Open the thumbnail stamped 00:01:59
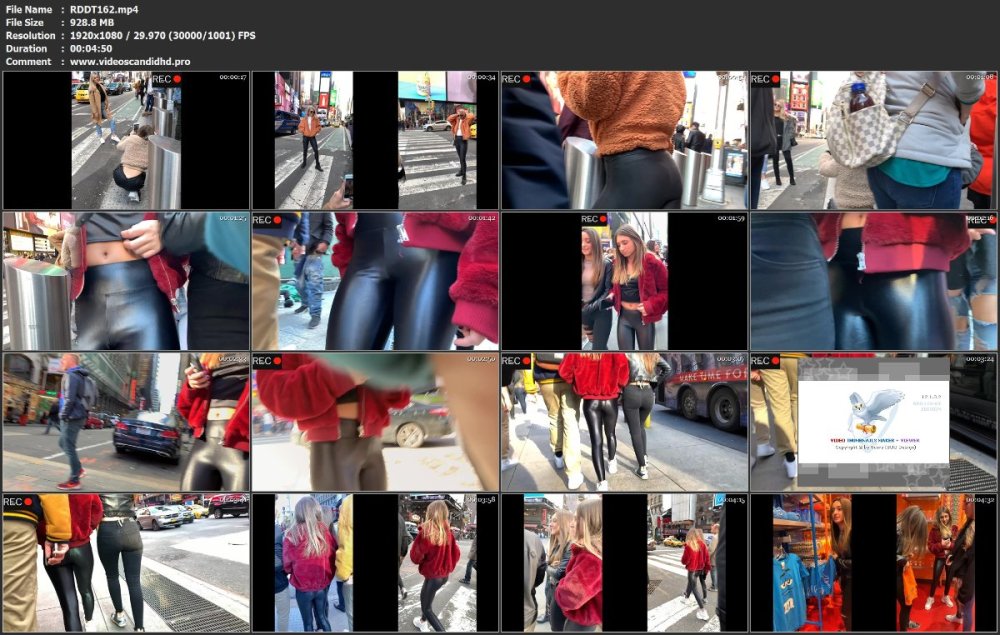The width and height of the screenshot is (1000, 635). (624, 281)
